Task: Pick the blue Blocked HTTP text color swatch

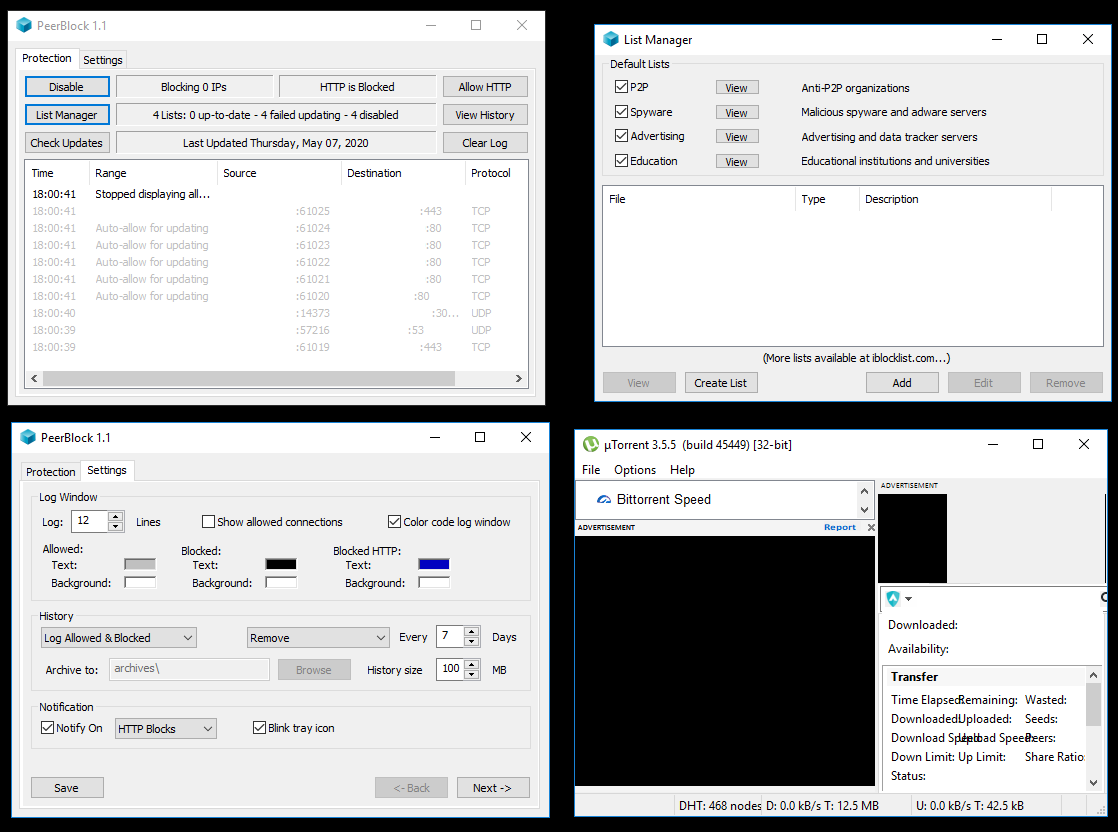Action: click(x=434, y=564)
